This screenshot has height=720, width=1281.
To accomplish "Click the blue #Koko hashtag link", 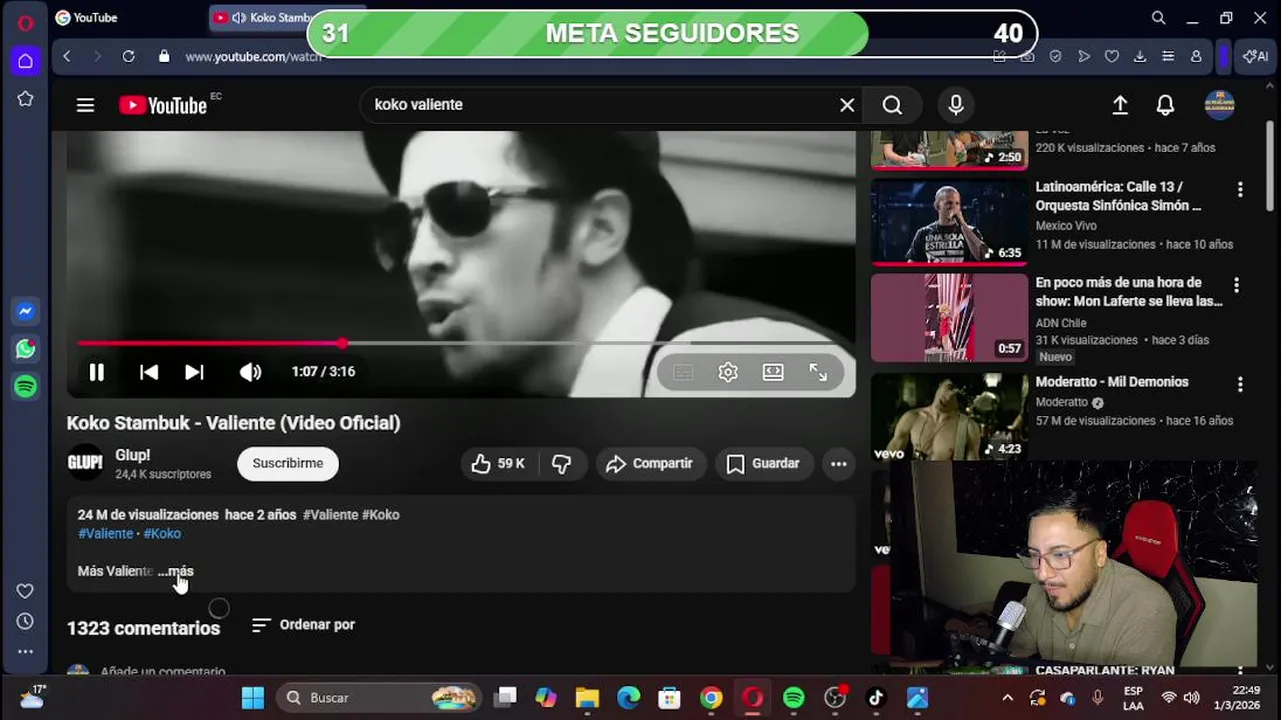I will (x=162, y=534).
